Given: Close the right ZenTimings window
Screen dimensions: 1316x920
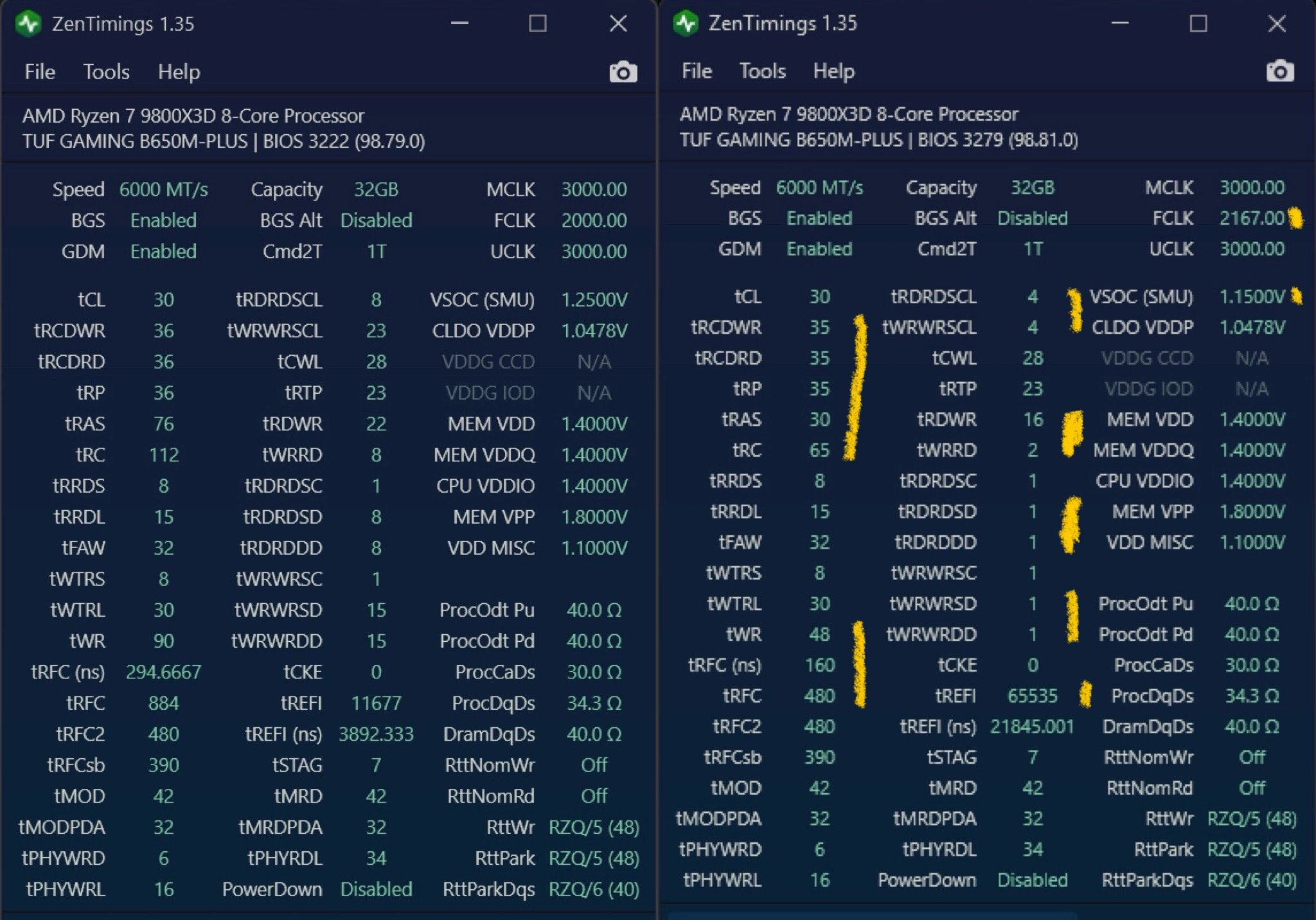Looking at the screenshot, I should [1277, 24].
